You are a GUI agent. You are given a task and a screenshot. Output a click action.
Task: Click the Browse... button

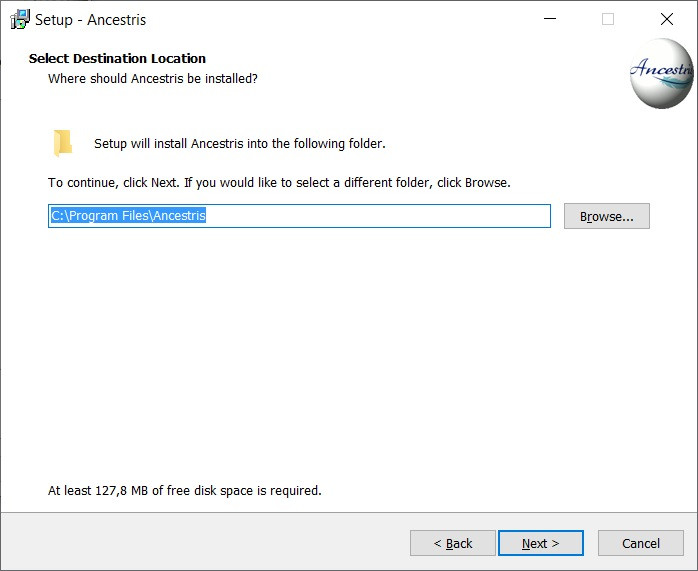(606, 216)
